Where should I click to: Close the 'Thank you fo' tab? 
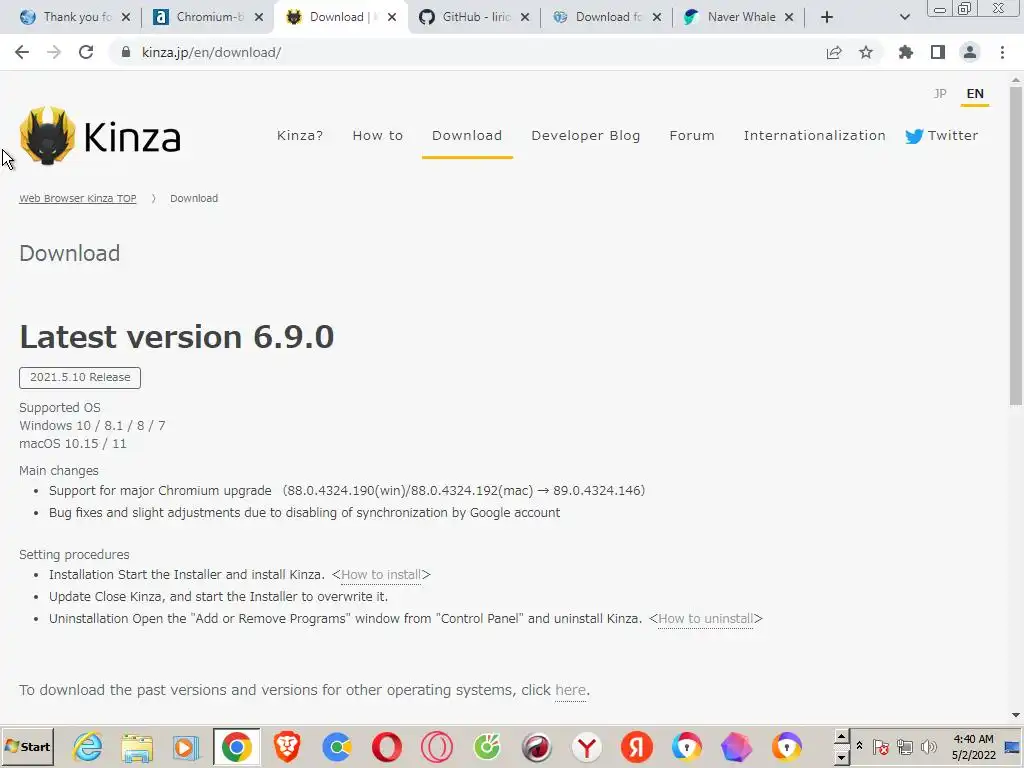(x=126, y=17)
